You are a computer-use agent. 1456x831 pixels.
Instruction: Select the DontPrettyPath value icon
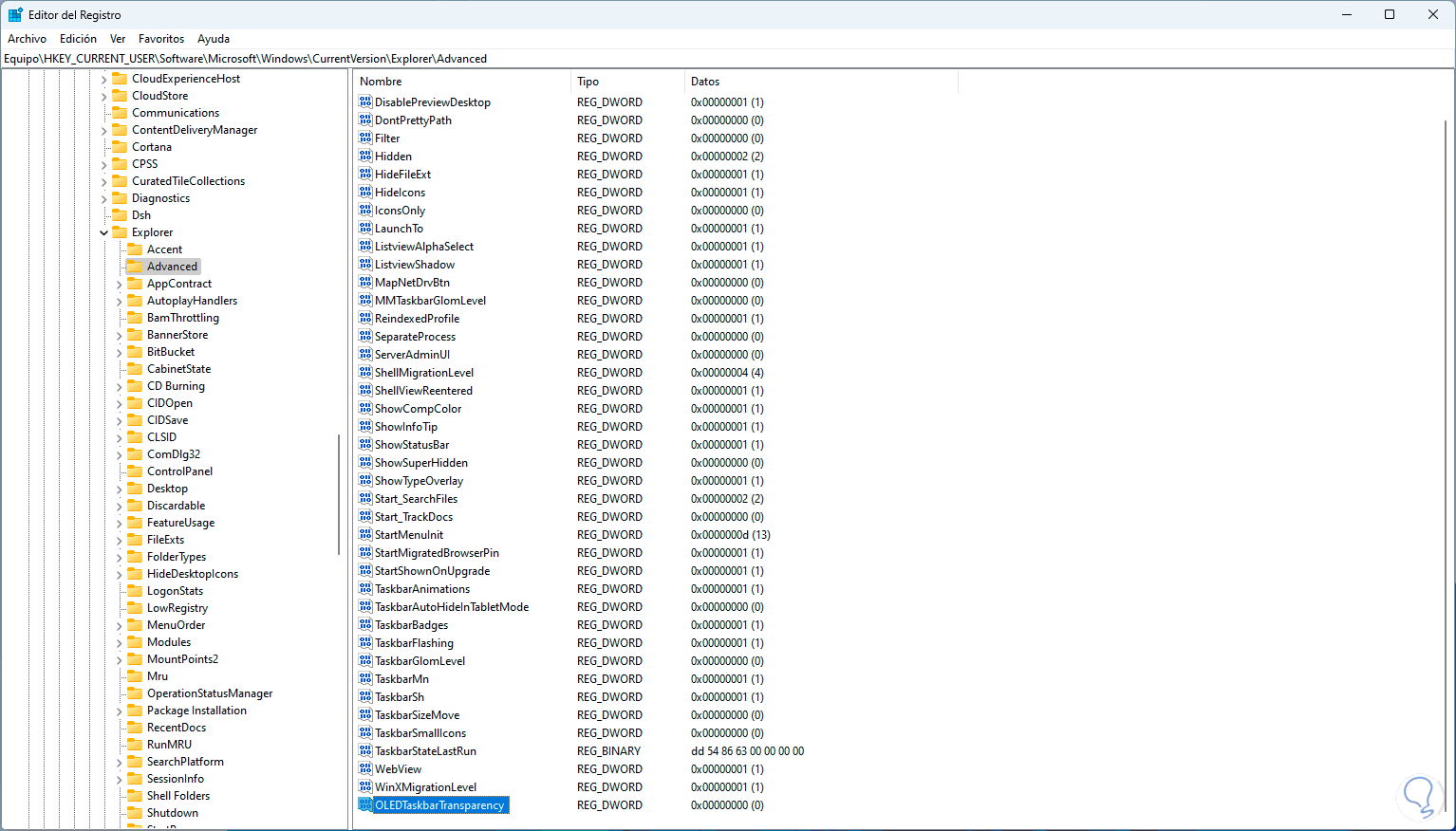pyautogui.click(x=365, y=120)
